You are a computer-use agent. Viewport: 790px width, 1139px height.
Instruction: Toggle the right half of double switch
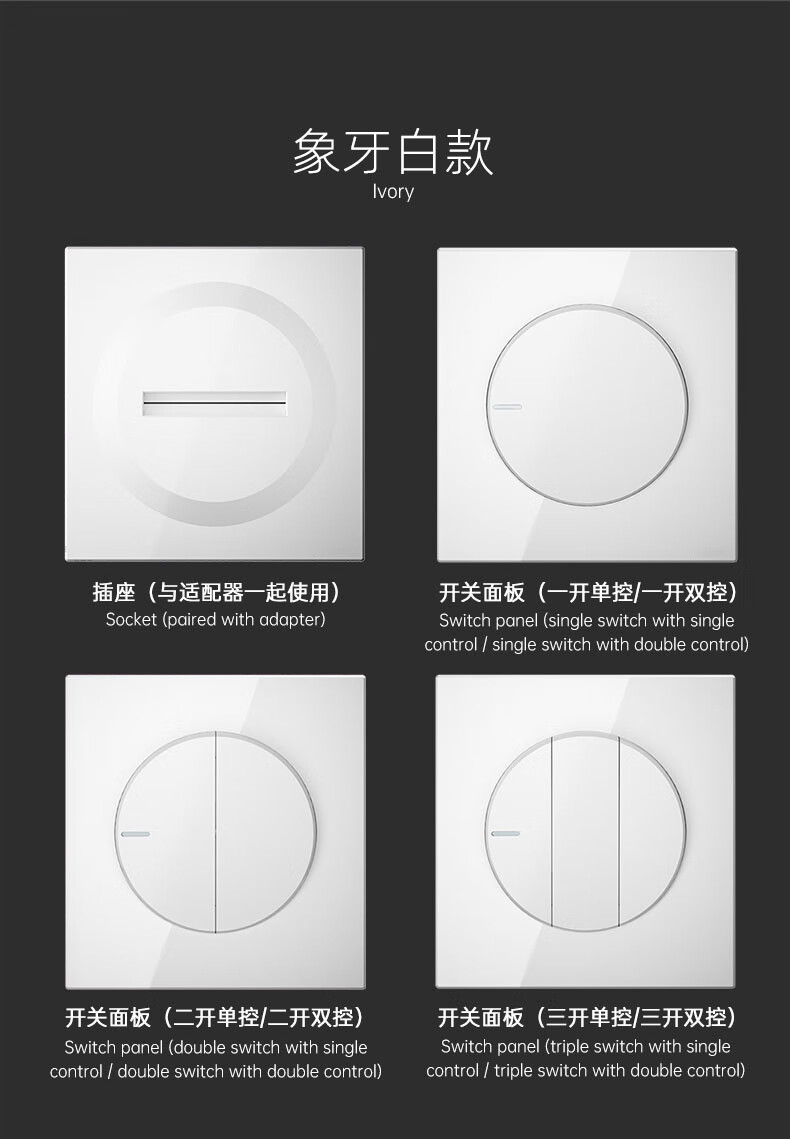(266, 832)
